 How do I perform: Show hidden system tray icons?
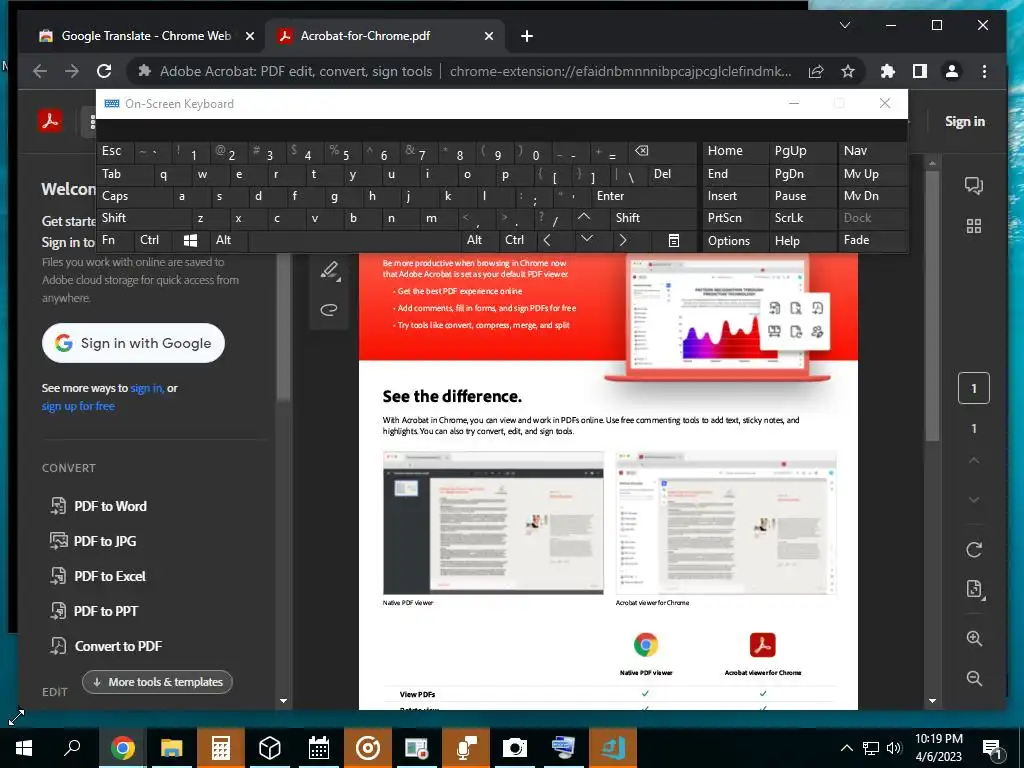click(x=846, y=748)
